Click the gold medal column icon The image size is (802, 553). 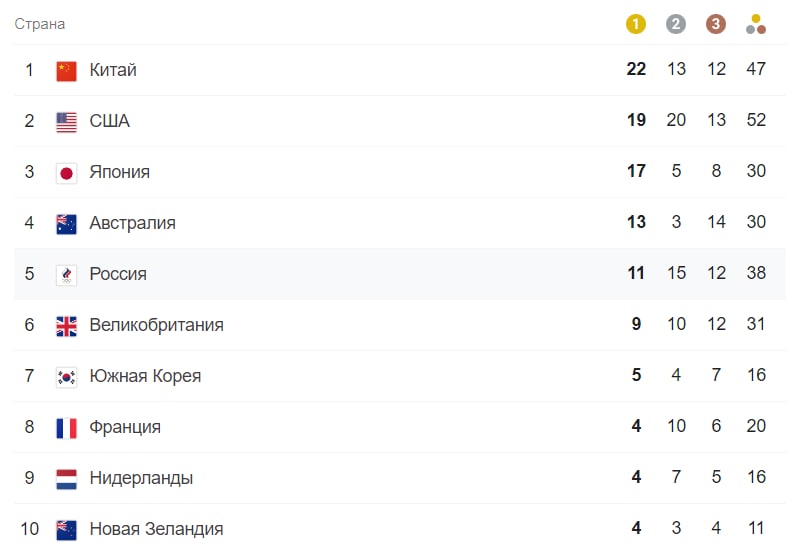click(x=636, y=24)
